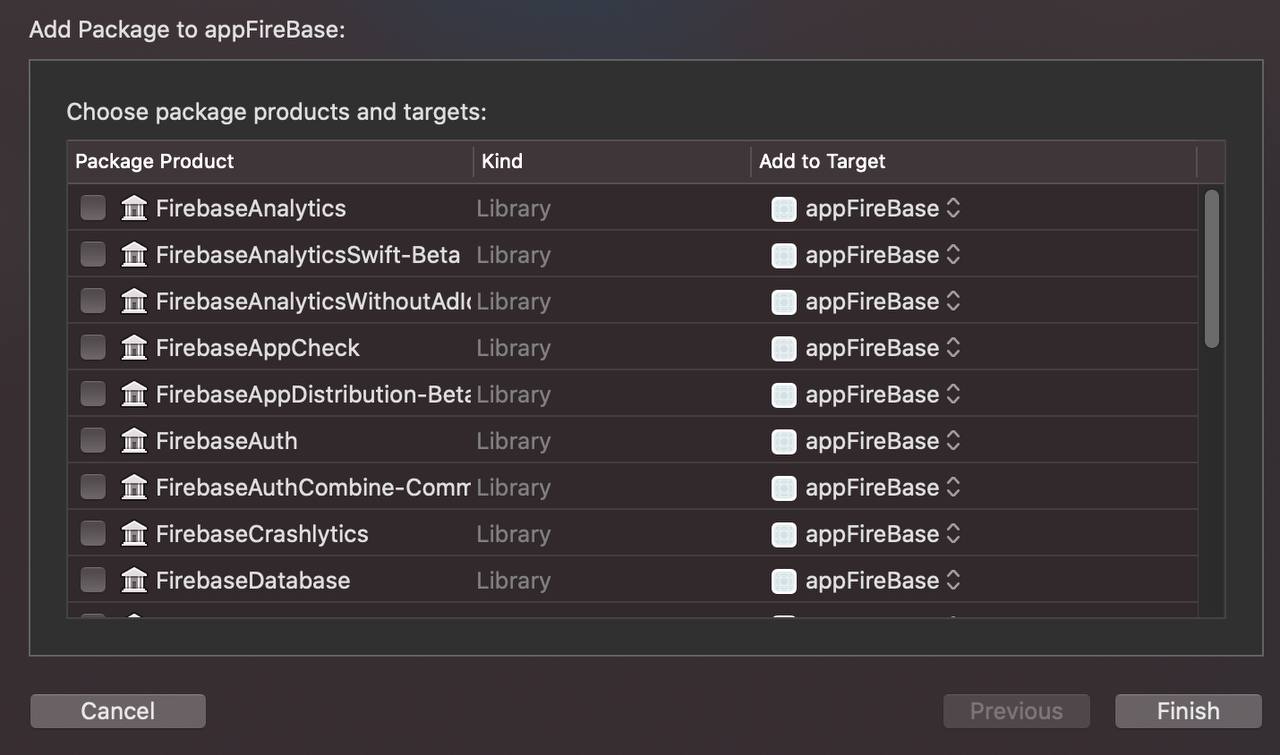
Task: Click the app target icon in FirebaseAnalytics row
Action: point(784,209)
